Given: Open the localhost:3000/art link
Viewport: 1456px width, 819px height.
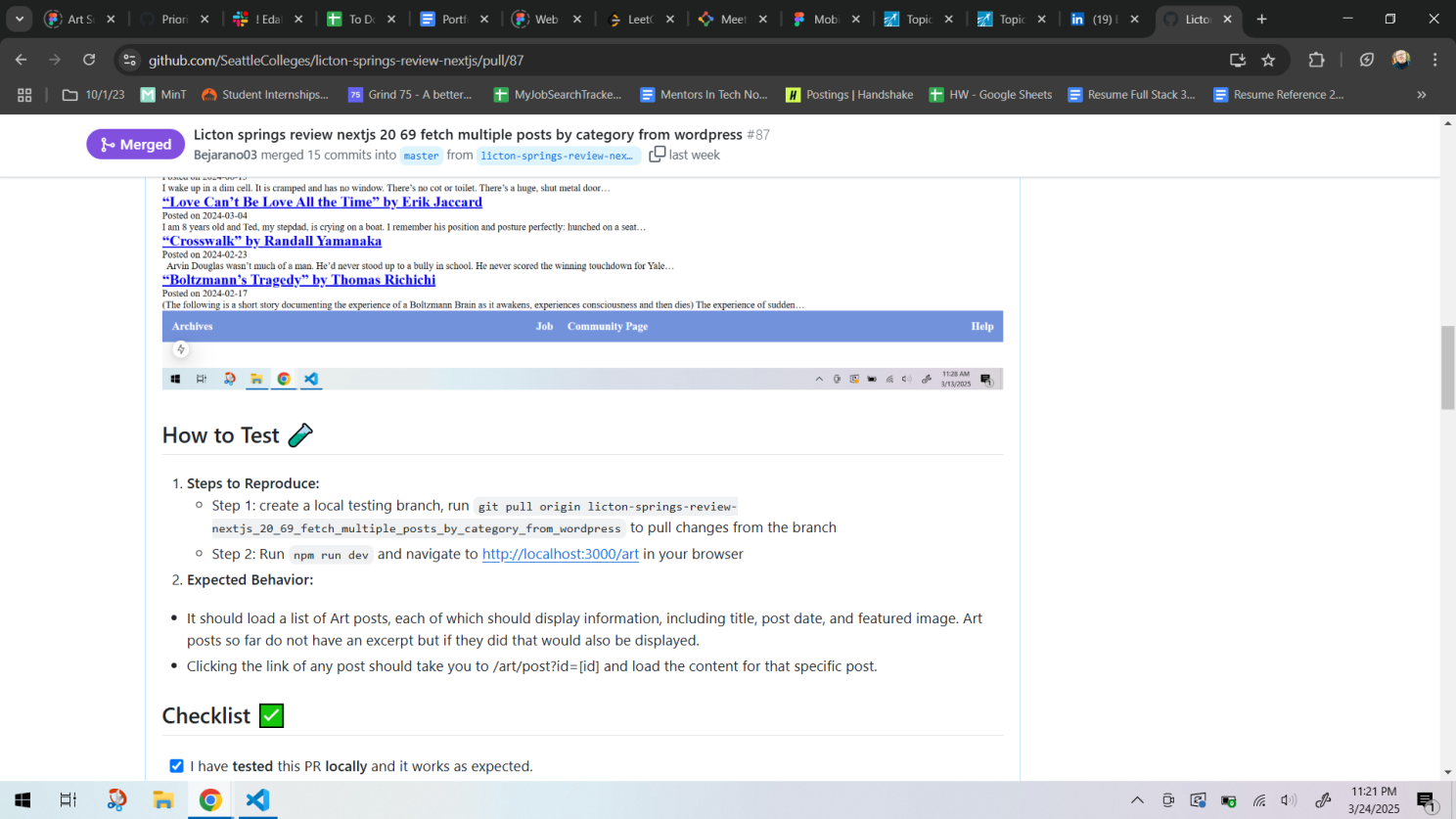Looking at the screenshot, I should pyautogui.click(x=560, y=553).
